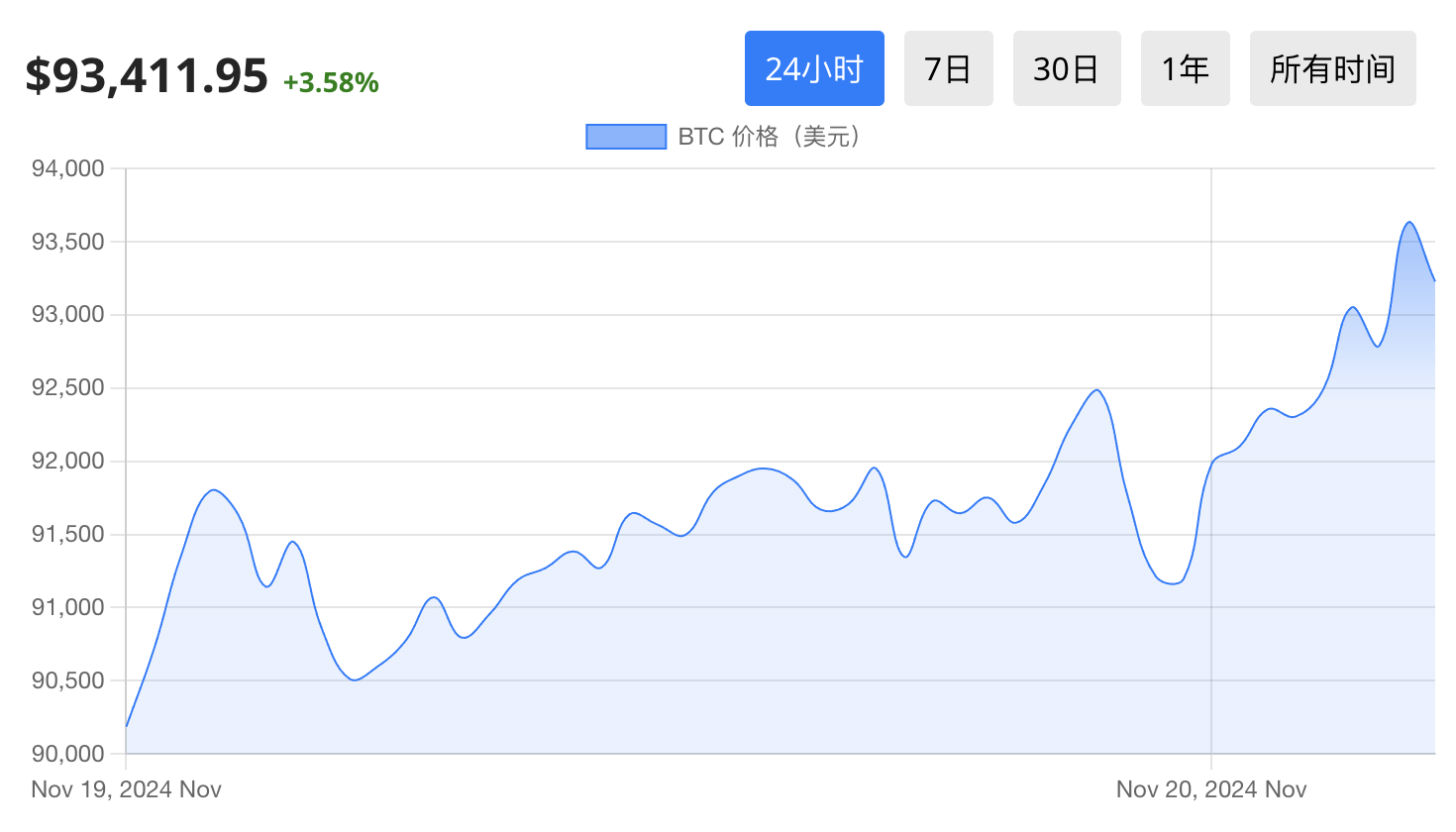Click the 93,000 y-axis label
The width and height of the screenshot is (1456, 832).
point(67,315)
